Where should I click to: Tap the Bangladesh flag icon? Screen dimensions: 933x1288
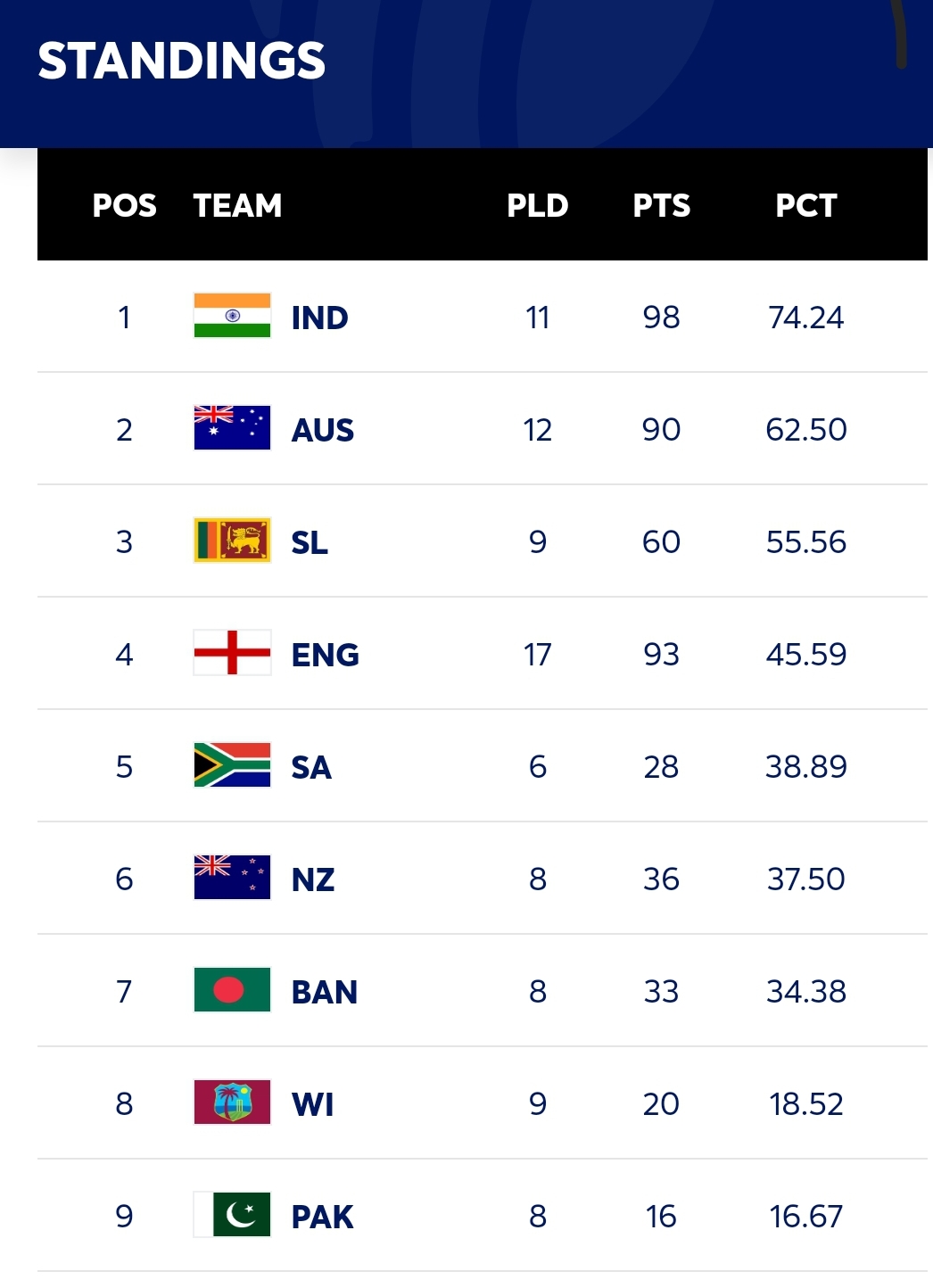pos(232,990)
